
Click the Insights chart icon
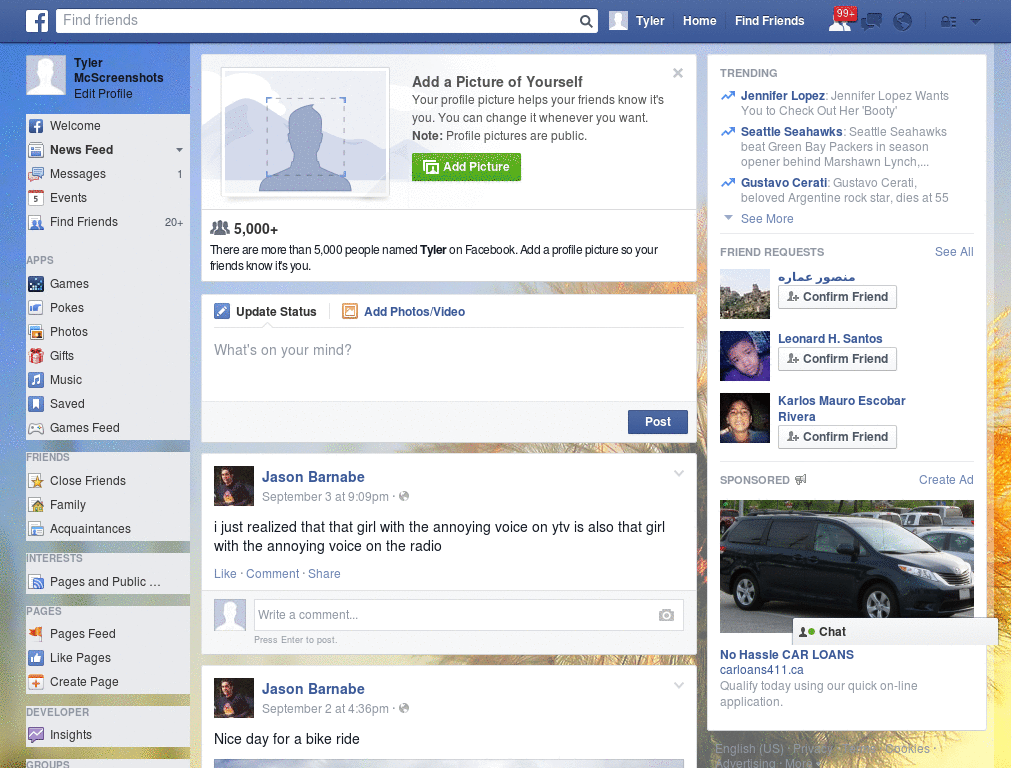(36, 735)
